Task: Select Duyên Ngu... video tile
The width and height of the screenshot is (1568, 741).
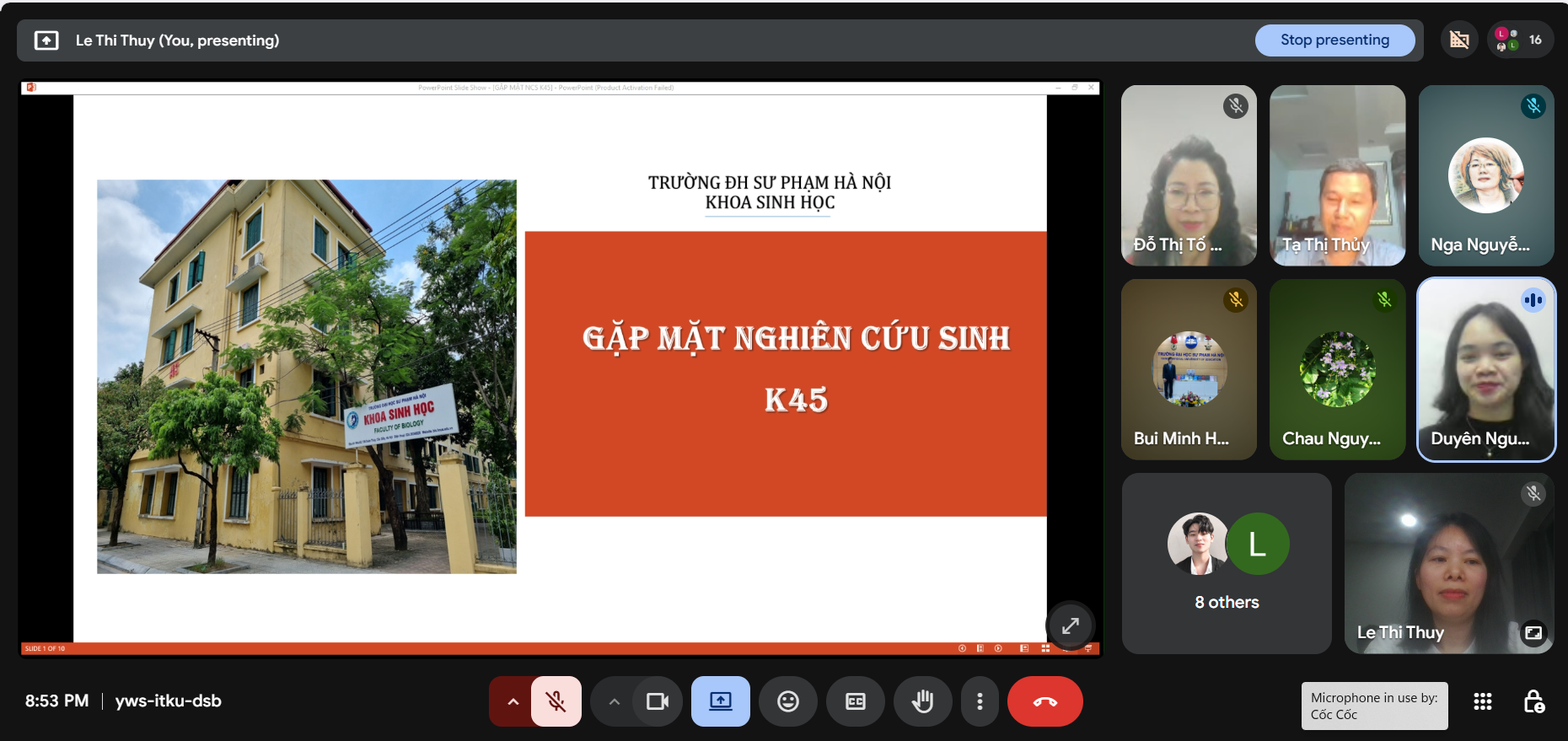Action: coord(1485,369)
